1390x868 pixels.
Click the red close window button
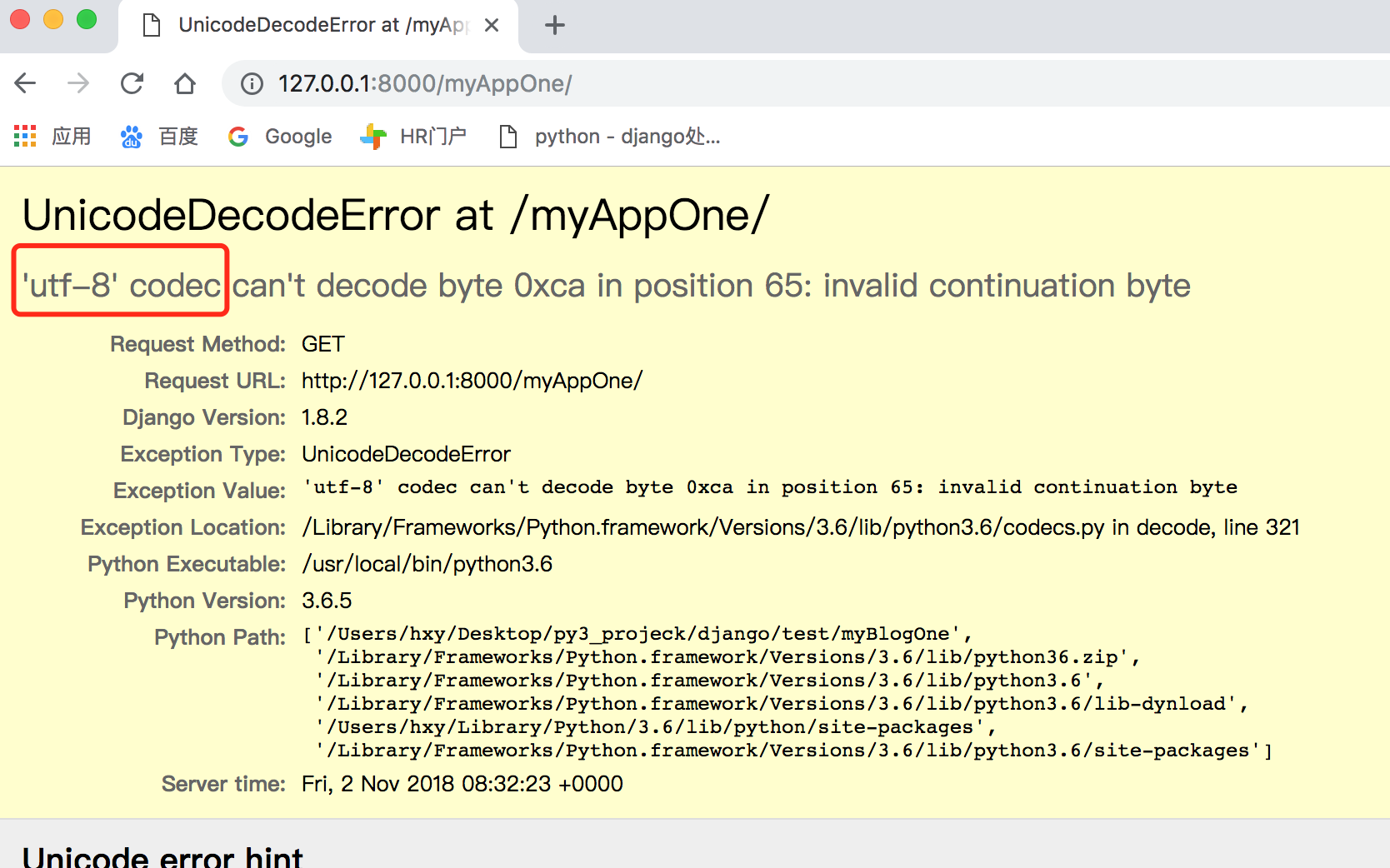tap(20, 19)
